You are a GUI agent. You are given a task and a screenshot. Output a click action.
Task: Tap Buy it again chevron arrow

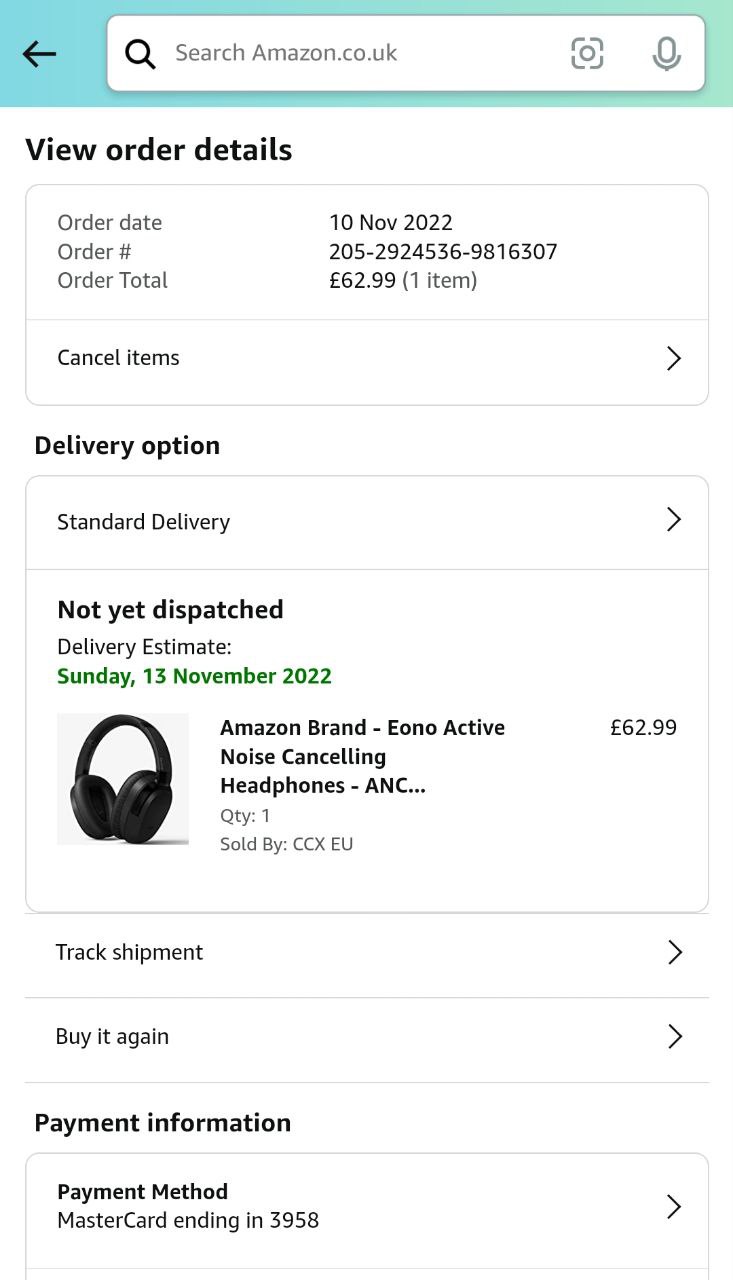pyautogui.click(x=675, y=1037)
